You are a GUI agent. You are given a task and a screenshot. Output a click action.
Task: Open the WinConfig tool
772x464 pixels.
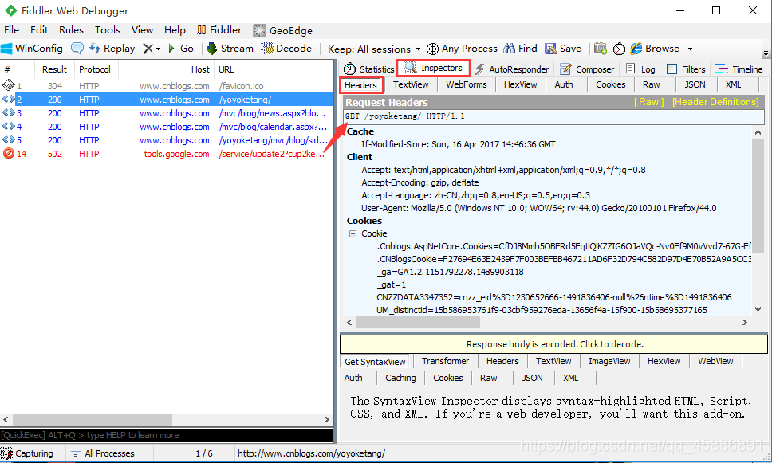tap(32, 48)
